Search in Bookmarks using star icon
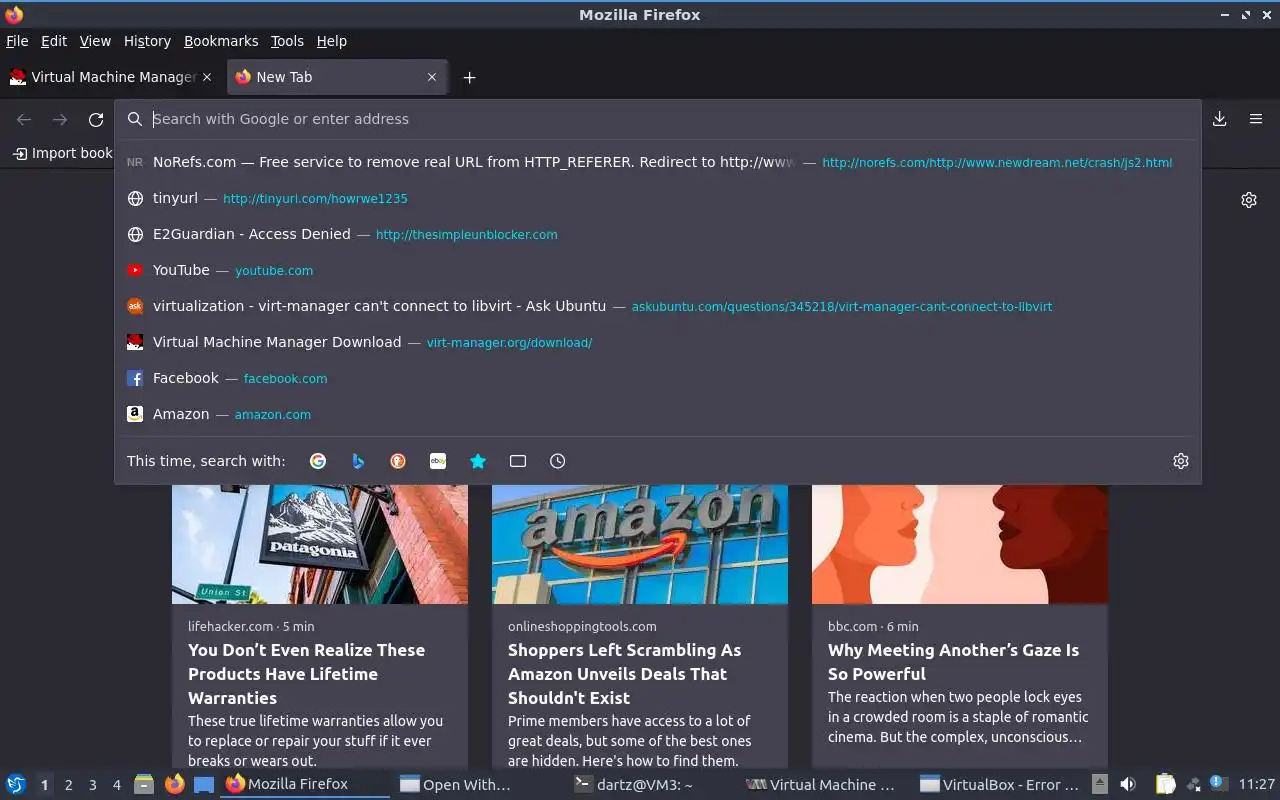The height and width of the screenshot is (800, 1280). coord(478,461)
